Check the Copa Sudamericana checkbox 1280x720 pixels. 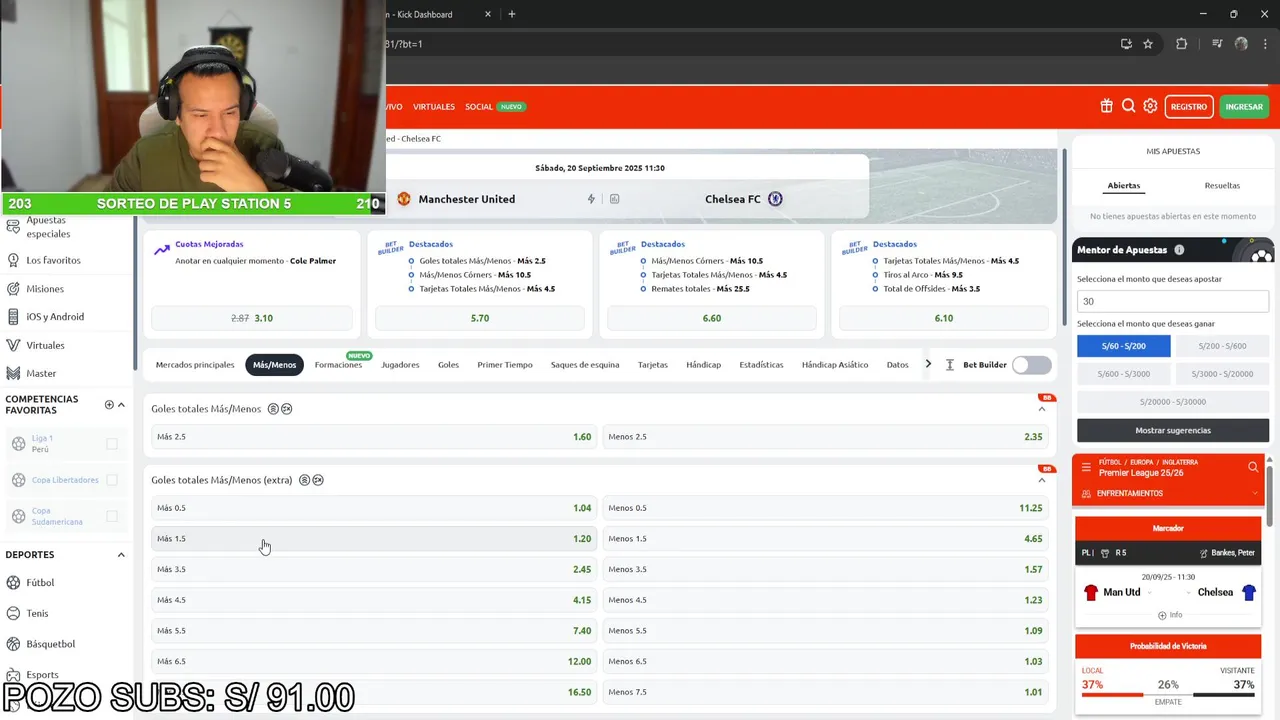pos(112,516)
